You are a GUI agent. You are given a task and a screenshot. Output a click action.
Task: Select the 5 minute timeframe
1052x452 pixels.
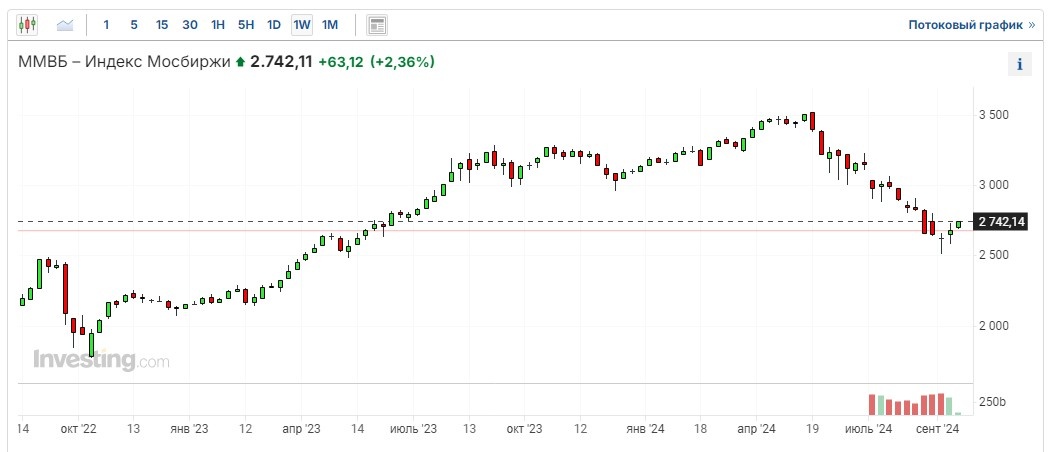point(134,25)
